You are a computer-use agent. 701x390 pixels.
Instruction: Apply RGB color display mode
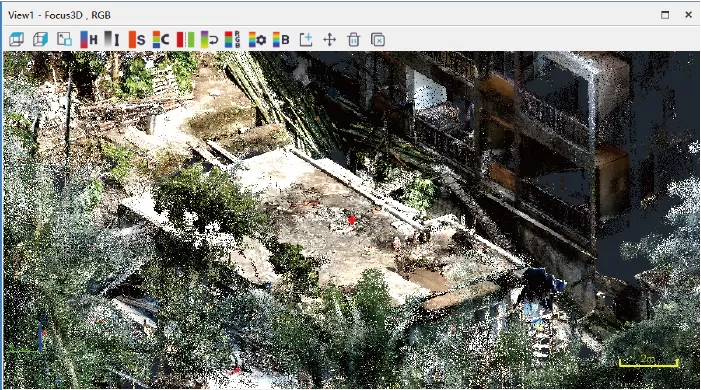tap(232, 39)
